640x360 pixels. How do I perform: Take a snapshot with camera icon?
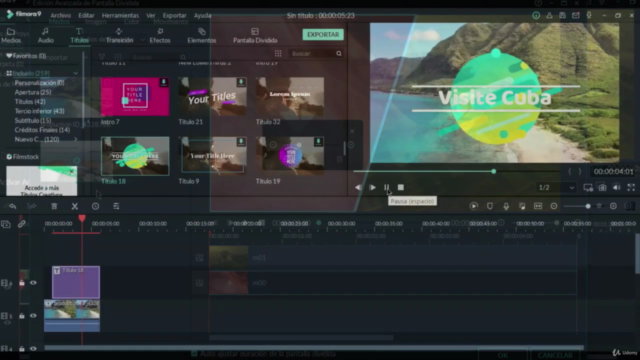602,187
